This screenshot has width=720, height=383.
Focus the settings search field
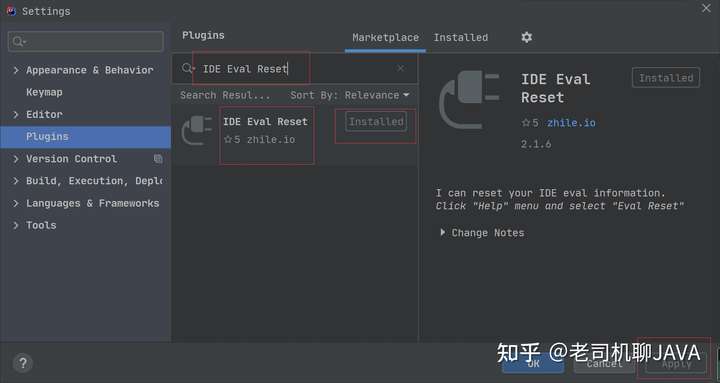[86, 42]
